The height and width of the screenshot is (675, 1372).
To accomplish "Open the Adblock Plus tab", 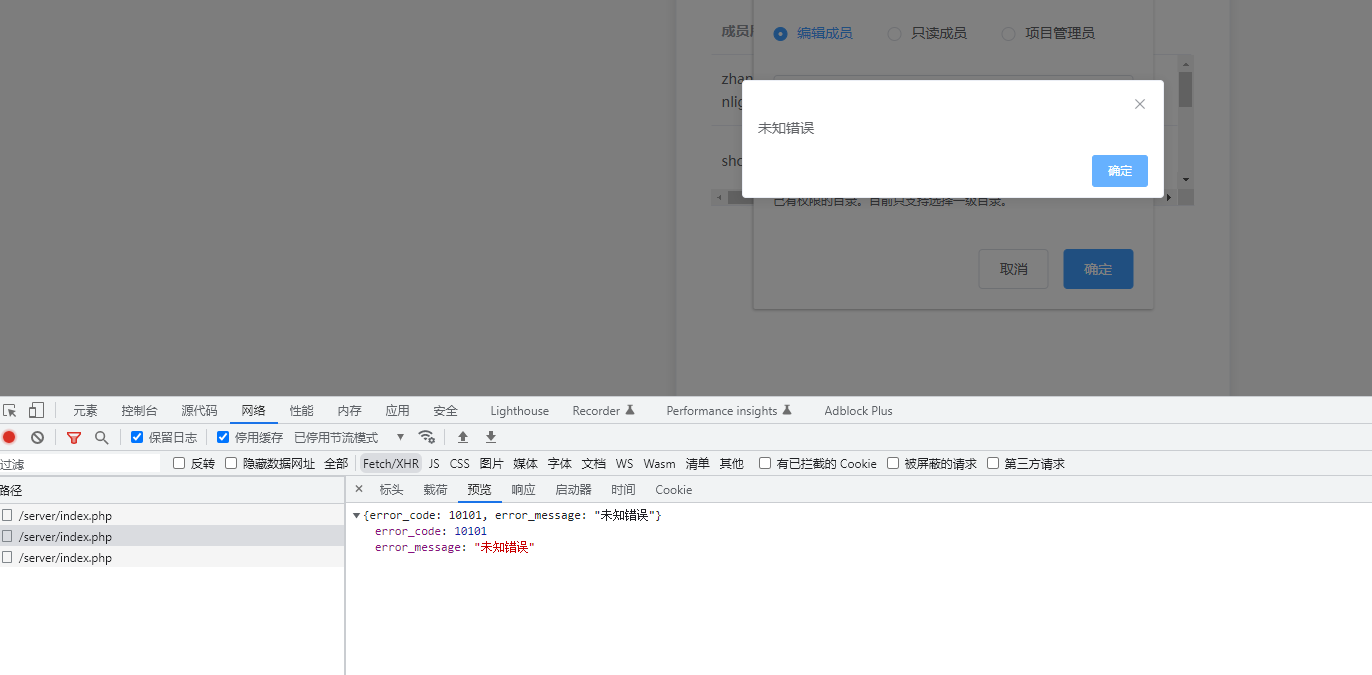I will point(858,410).
